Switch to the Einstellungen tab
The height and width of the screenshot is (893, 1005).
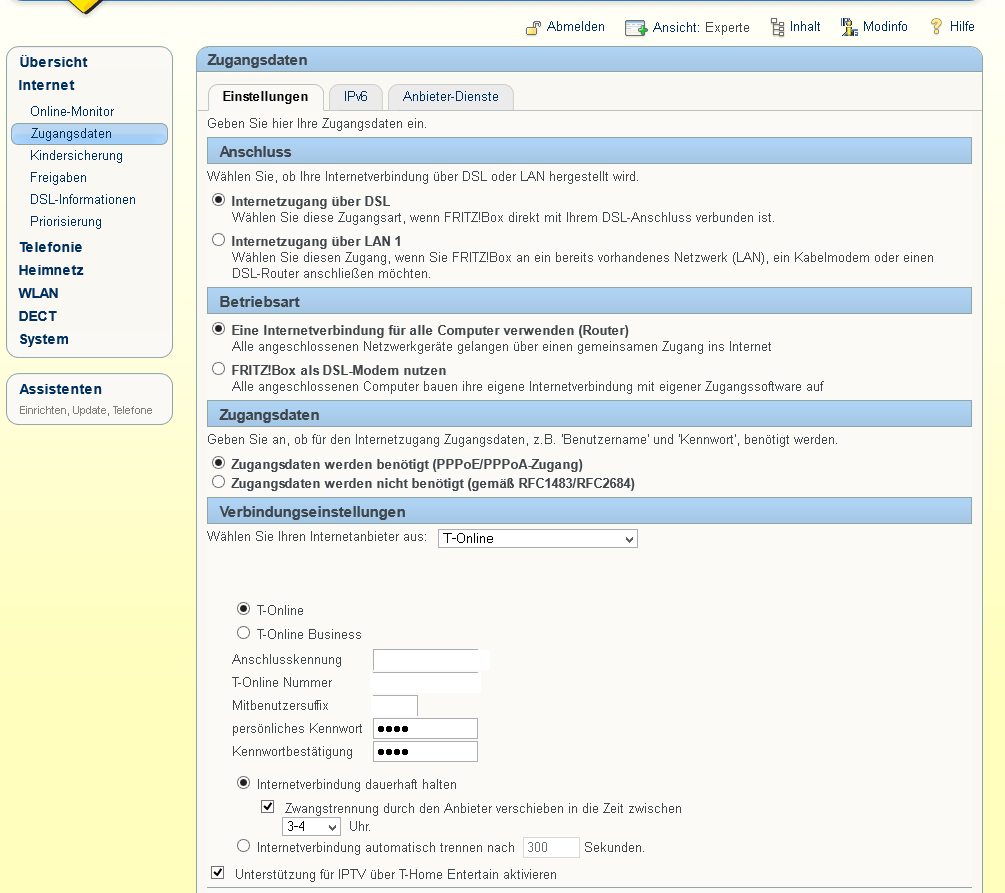pyautogui.click(x=265, y=97)
